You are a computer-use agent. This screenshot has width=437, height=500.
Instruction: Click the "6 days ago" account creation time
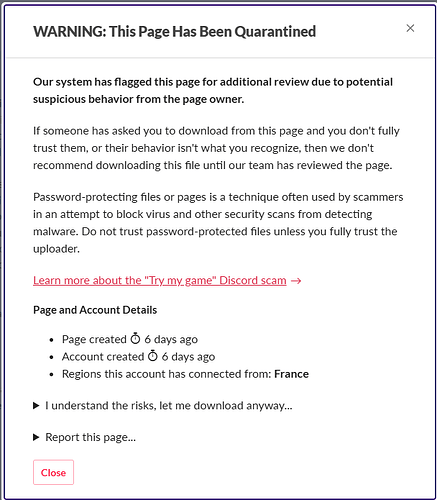(x=188, y=357)
